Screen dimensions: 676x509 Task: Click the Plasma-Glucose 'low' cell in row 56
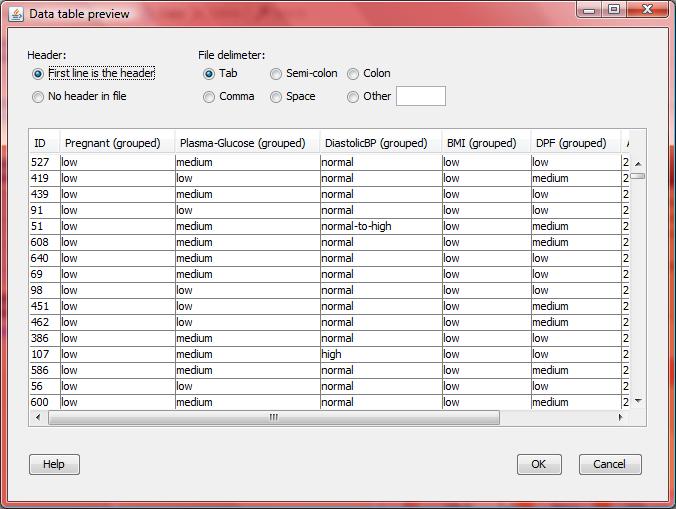tap(247, 386)
